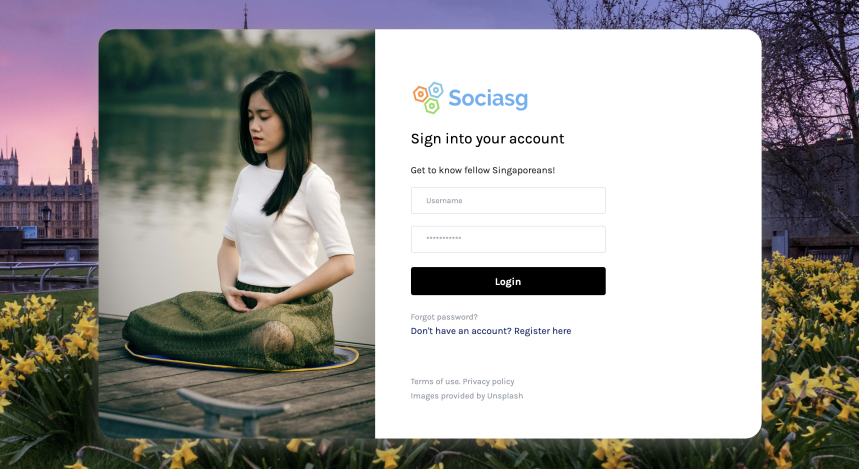Open the Register here link

[542, 331]
